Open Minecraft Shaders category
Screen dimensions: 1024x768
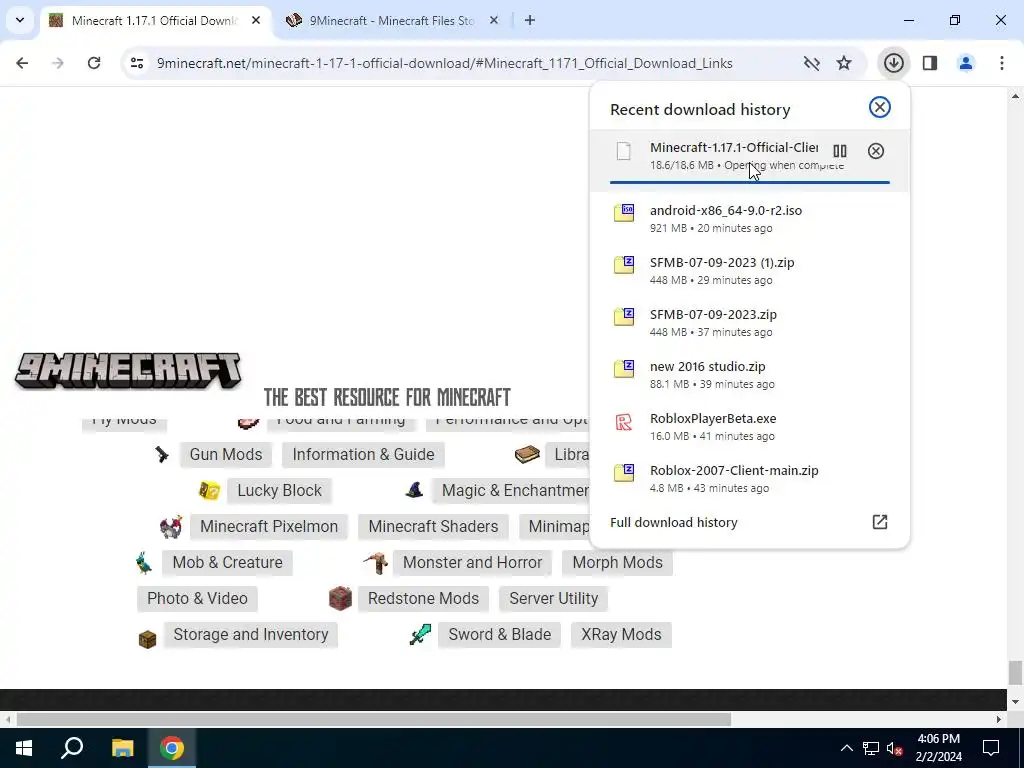[433, 526]
